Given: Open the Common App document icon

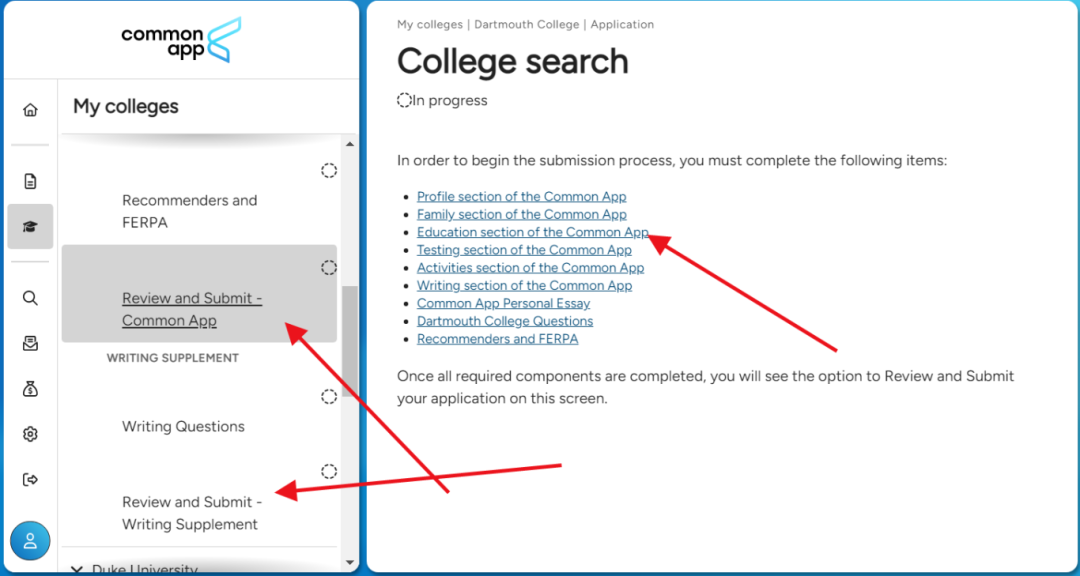Looking at the screenshot, I should click(x=30, y=181).
